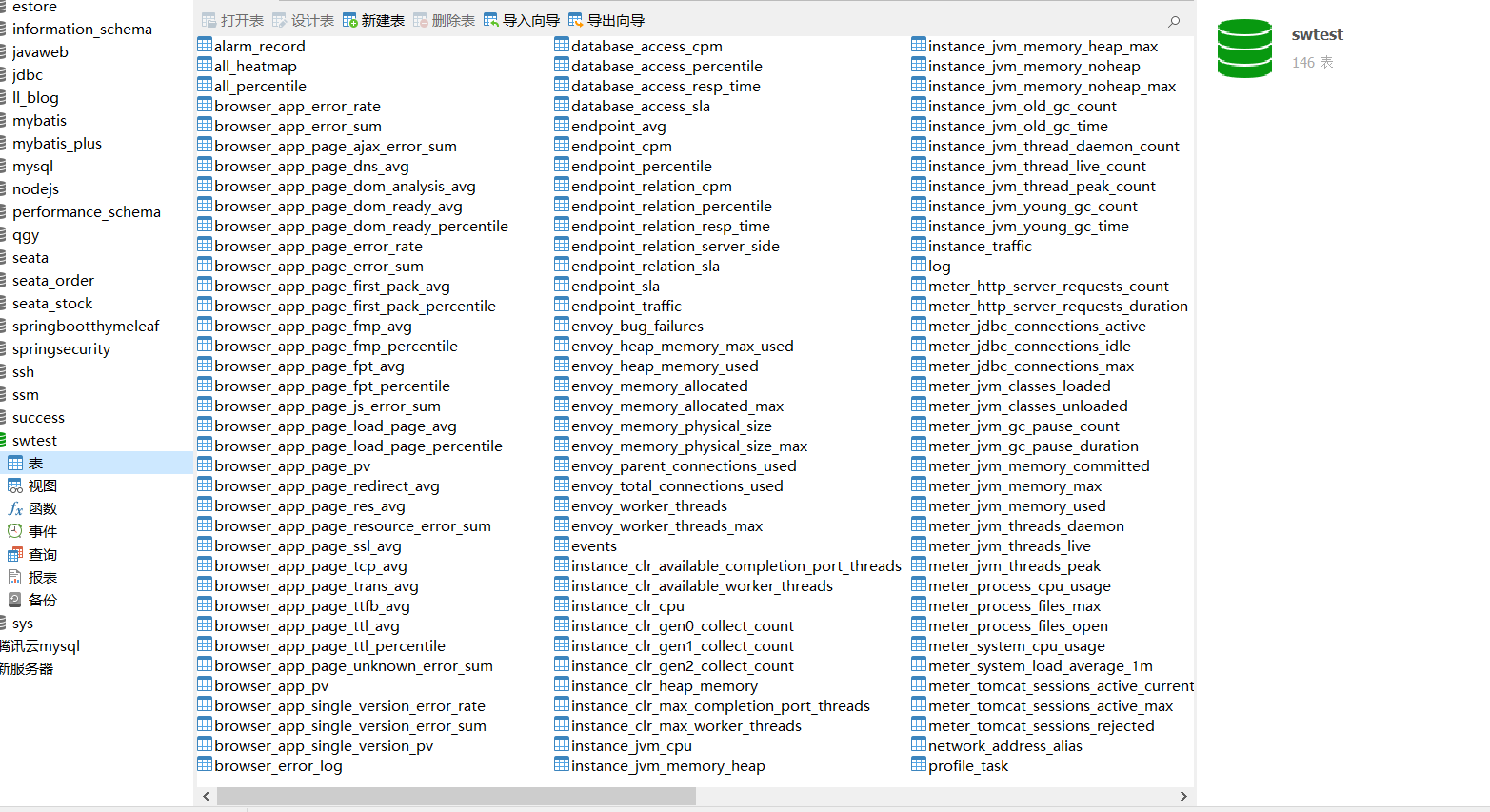
Task: Select the meter_jvm_threads_peak table
Action: tap(1014, 565)
